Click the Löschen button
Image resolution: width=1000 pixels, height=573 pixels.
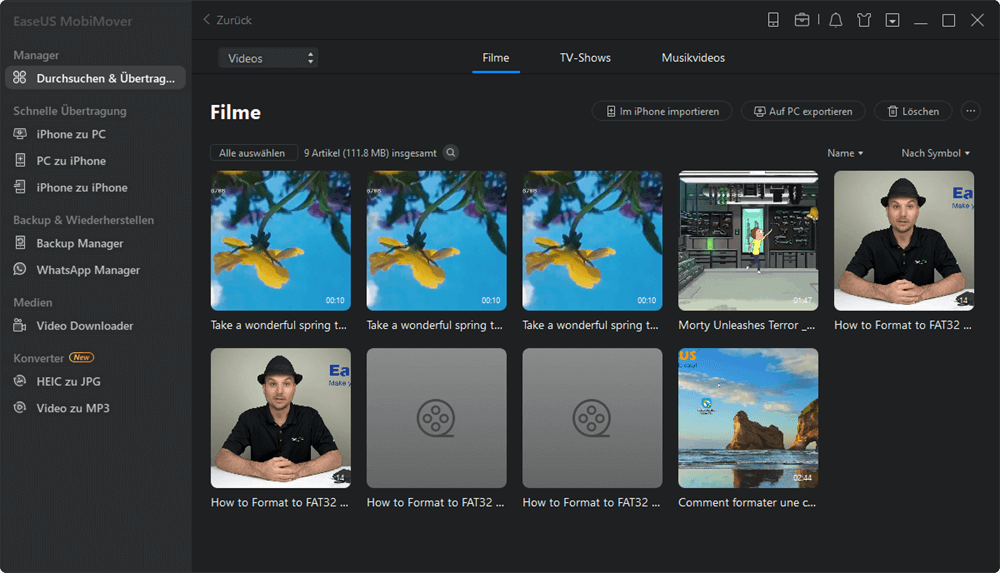913,111
